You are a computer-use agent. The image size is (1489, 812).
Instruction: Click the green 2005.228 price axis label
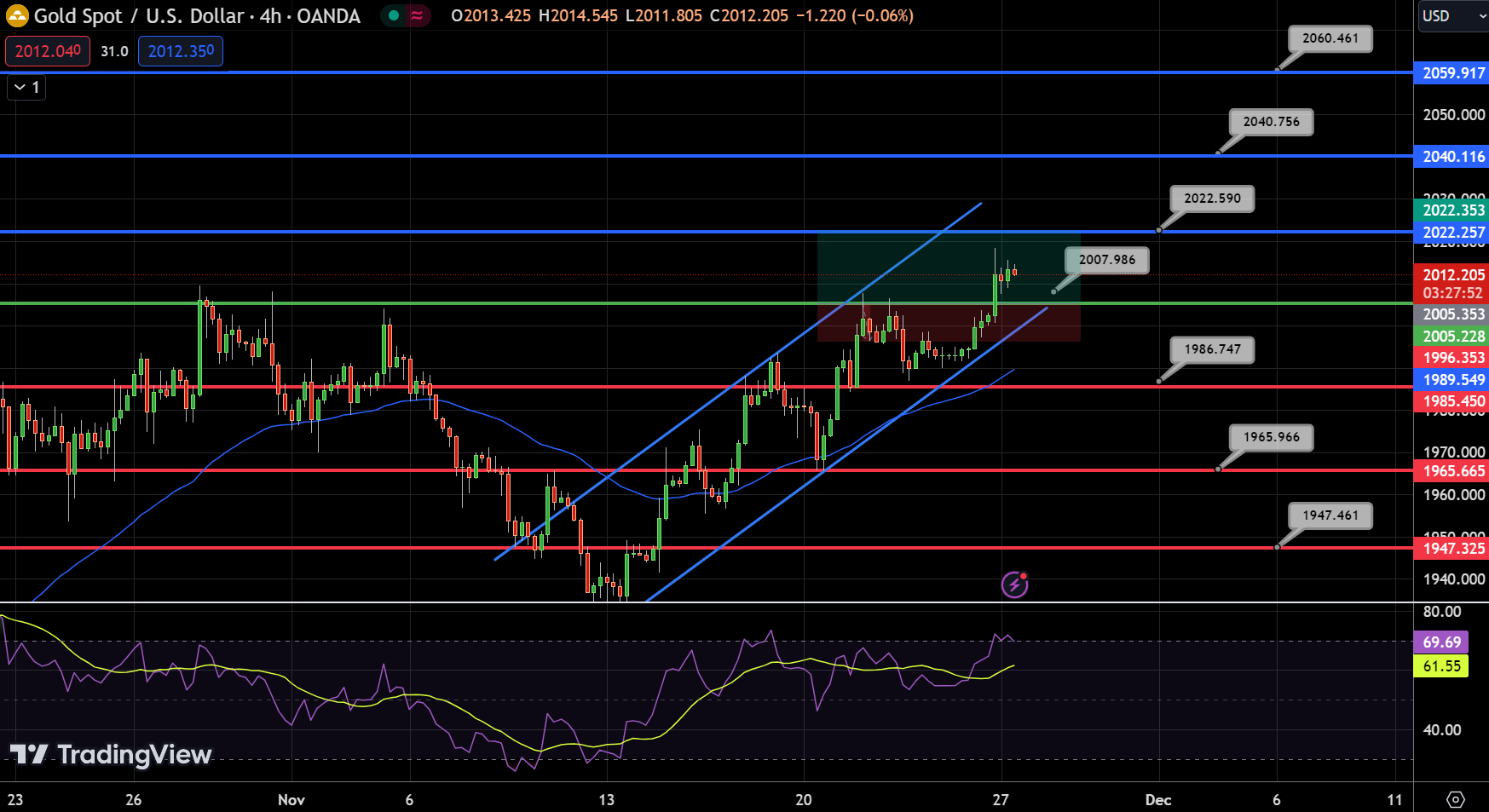(1451, 337)
